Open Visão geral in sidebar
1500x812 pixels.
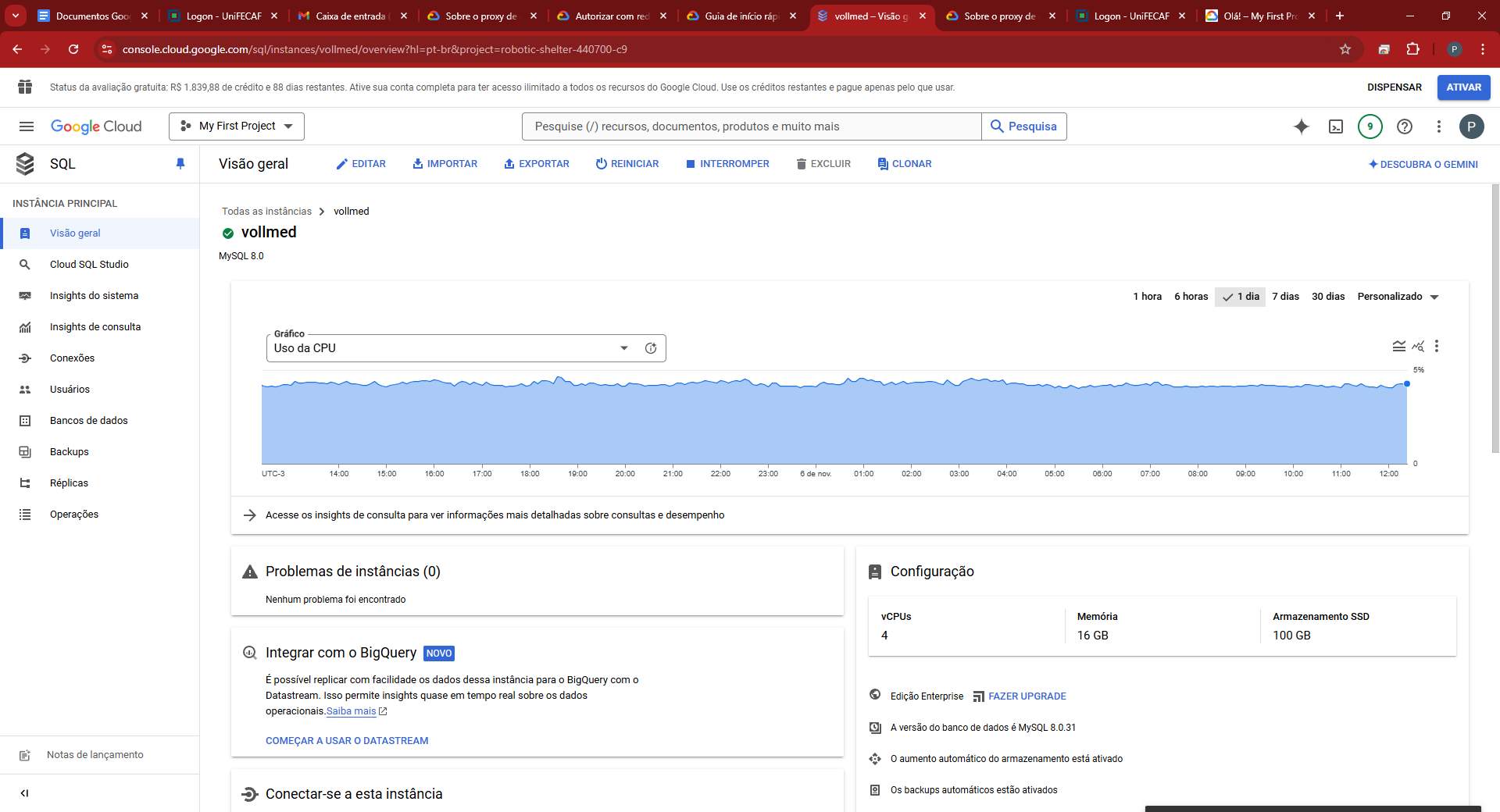pyautogui.click(x=100, y=233)
